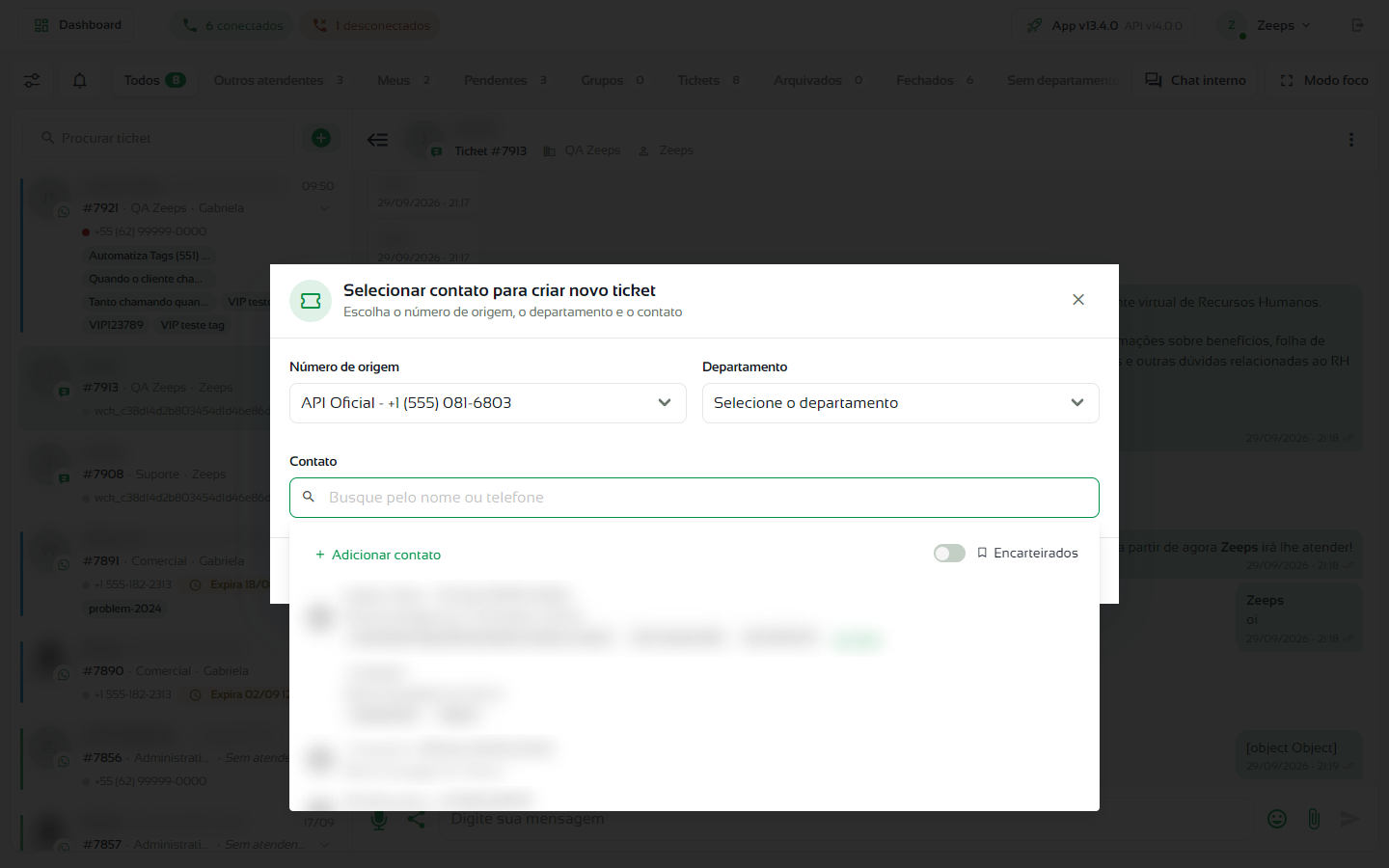Expand ticket #7857 chevron
1389x868 pixels.
[x=324, y=845]
